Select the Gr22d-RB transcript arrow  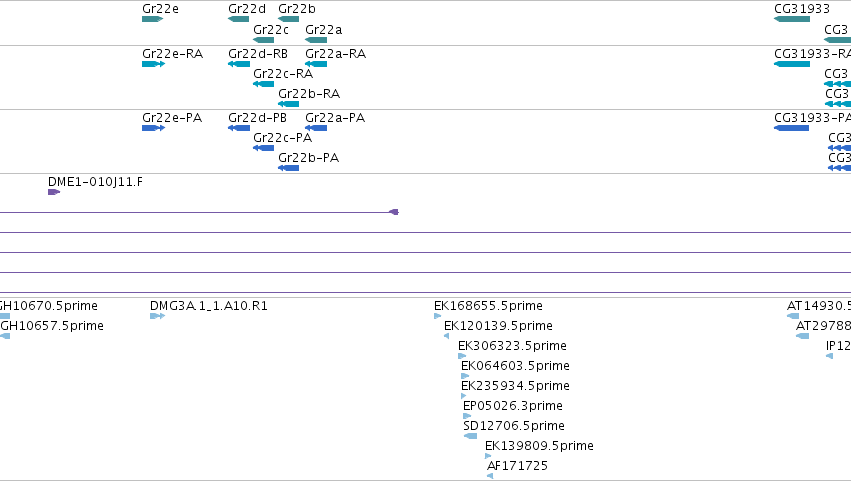click(239, 64)
